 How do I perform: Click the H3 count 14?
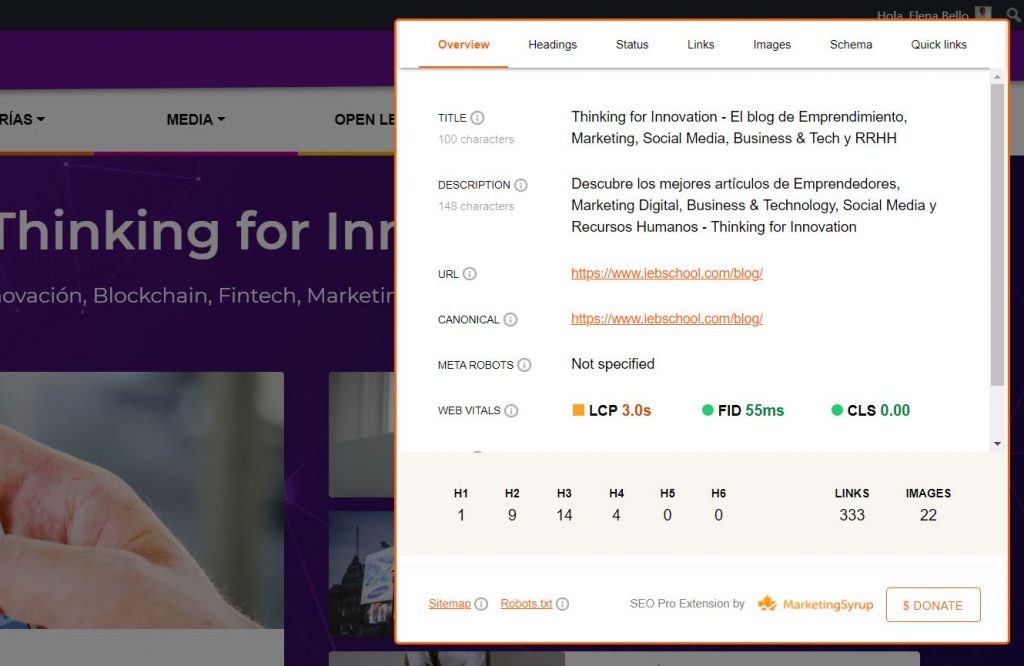coord(564,515)
